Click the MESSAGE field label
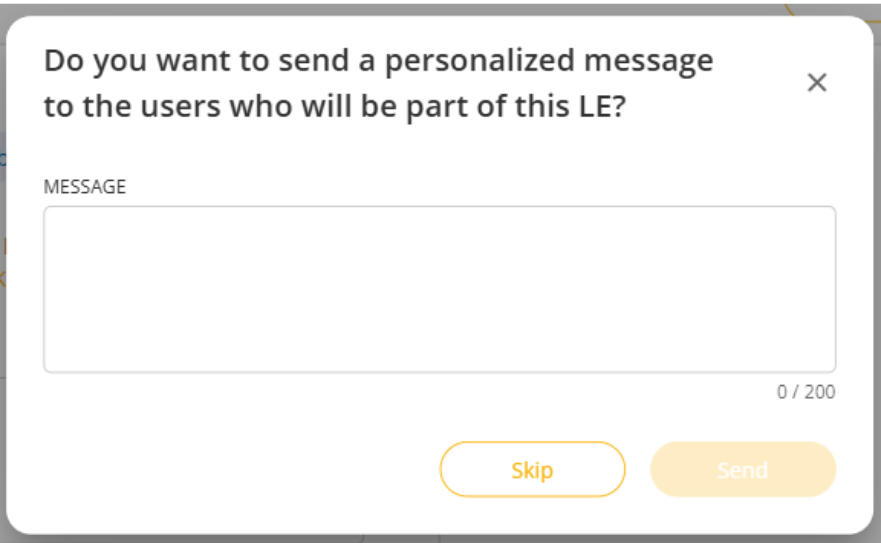881x543 pixels. coord(85,186)
